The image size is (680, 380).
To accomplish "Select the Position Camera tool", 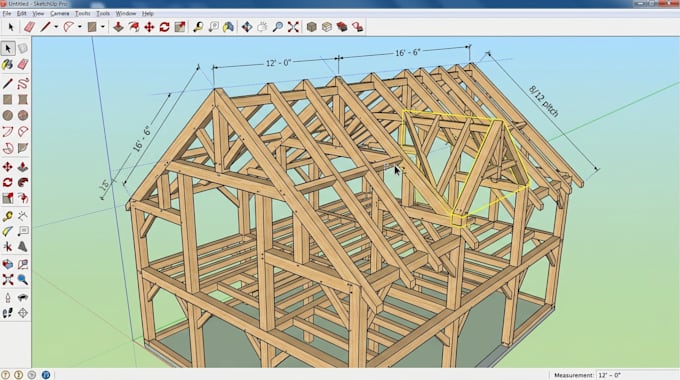I will tap(8, 298).
